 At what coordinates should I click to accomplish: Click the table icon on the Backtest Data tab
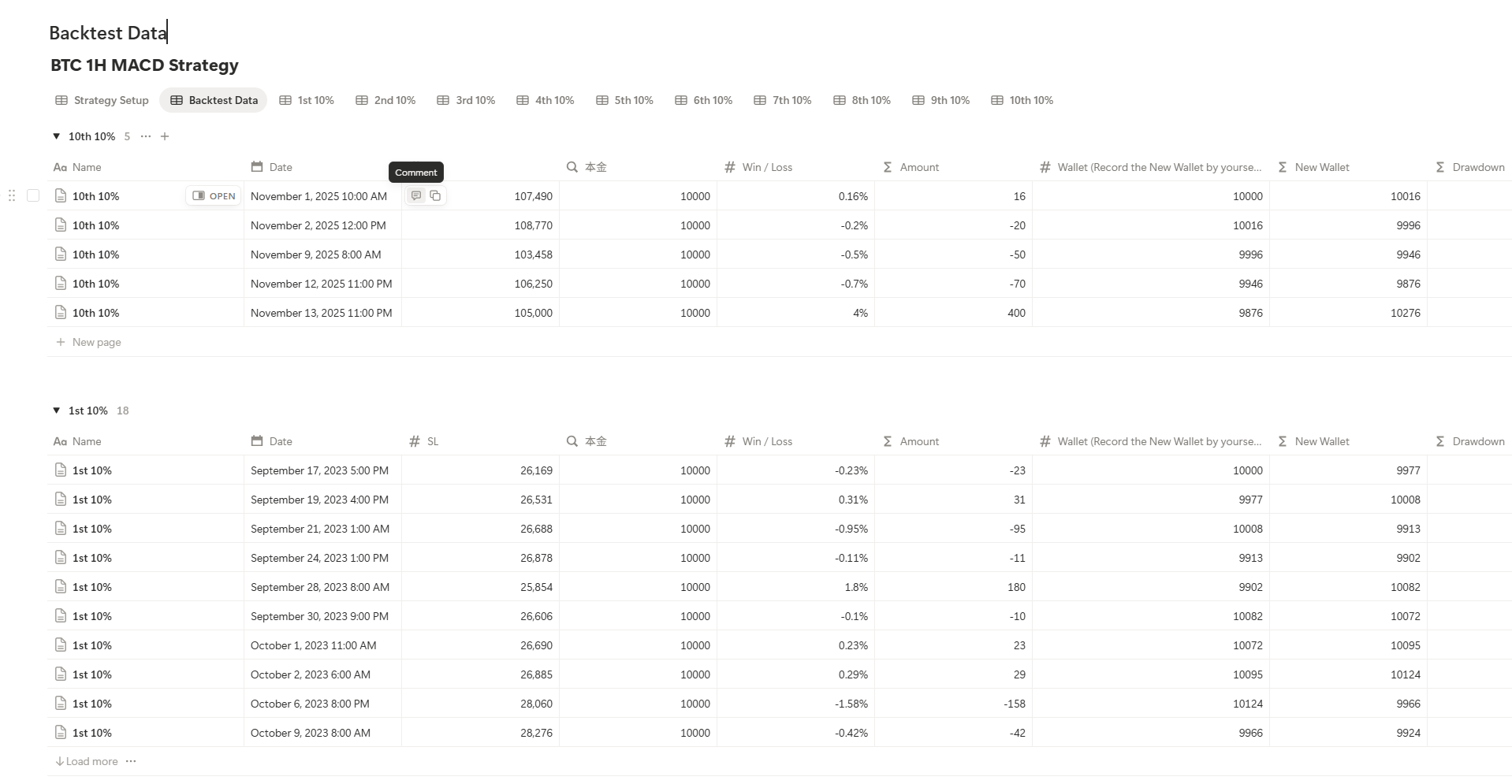tap(175, 100)
